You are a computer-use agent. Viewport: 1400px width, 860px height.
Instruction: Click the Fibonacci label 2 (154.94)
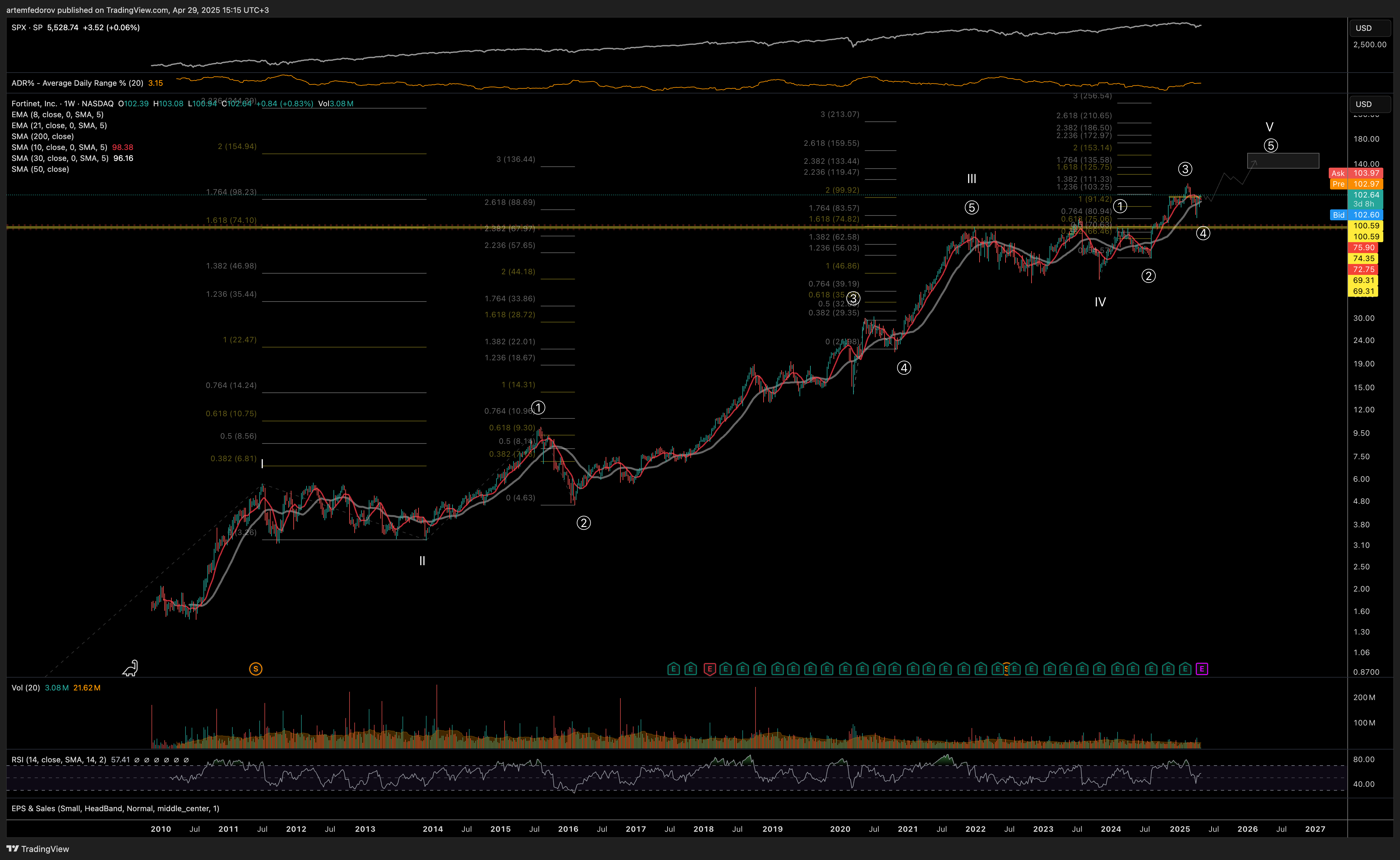(237, 146)
